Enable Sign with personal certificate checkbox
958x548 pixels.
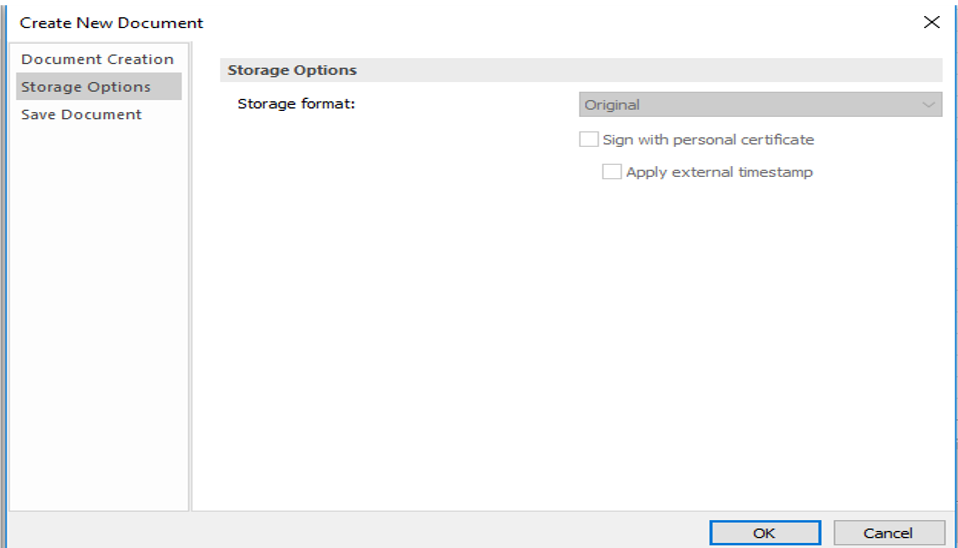click(x=588, y=139)
